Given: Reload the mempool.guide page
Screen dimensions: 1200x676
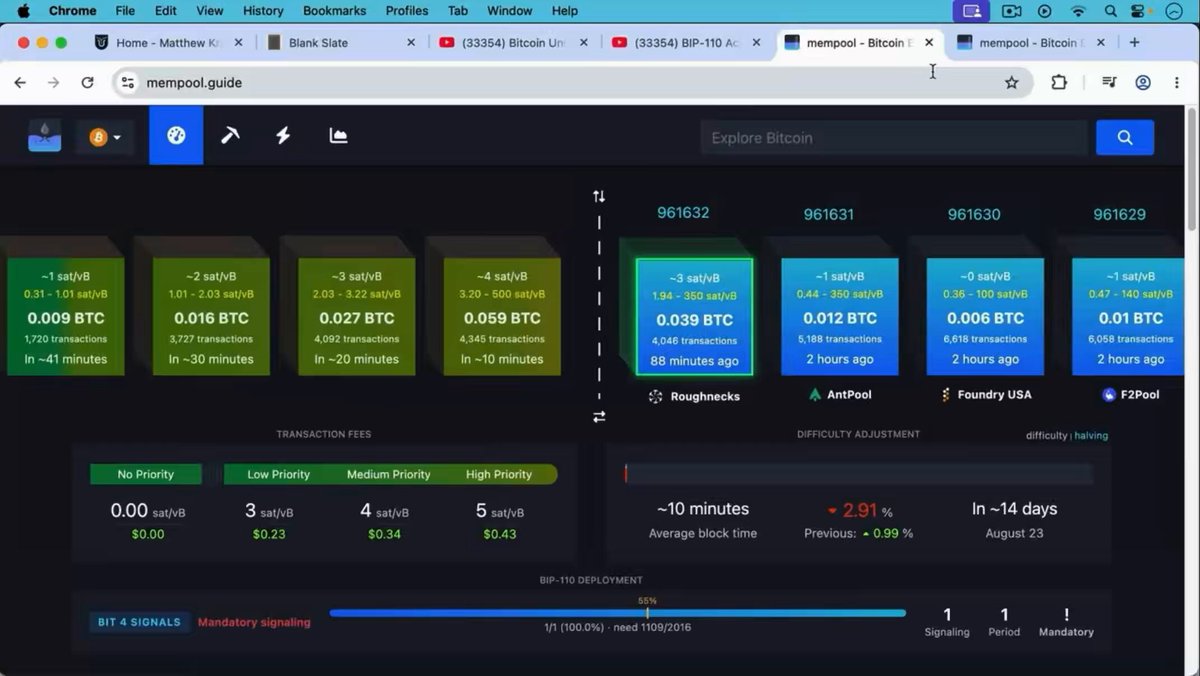Looking at the screenshot, I should pos(87,83).
